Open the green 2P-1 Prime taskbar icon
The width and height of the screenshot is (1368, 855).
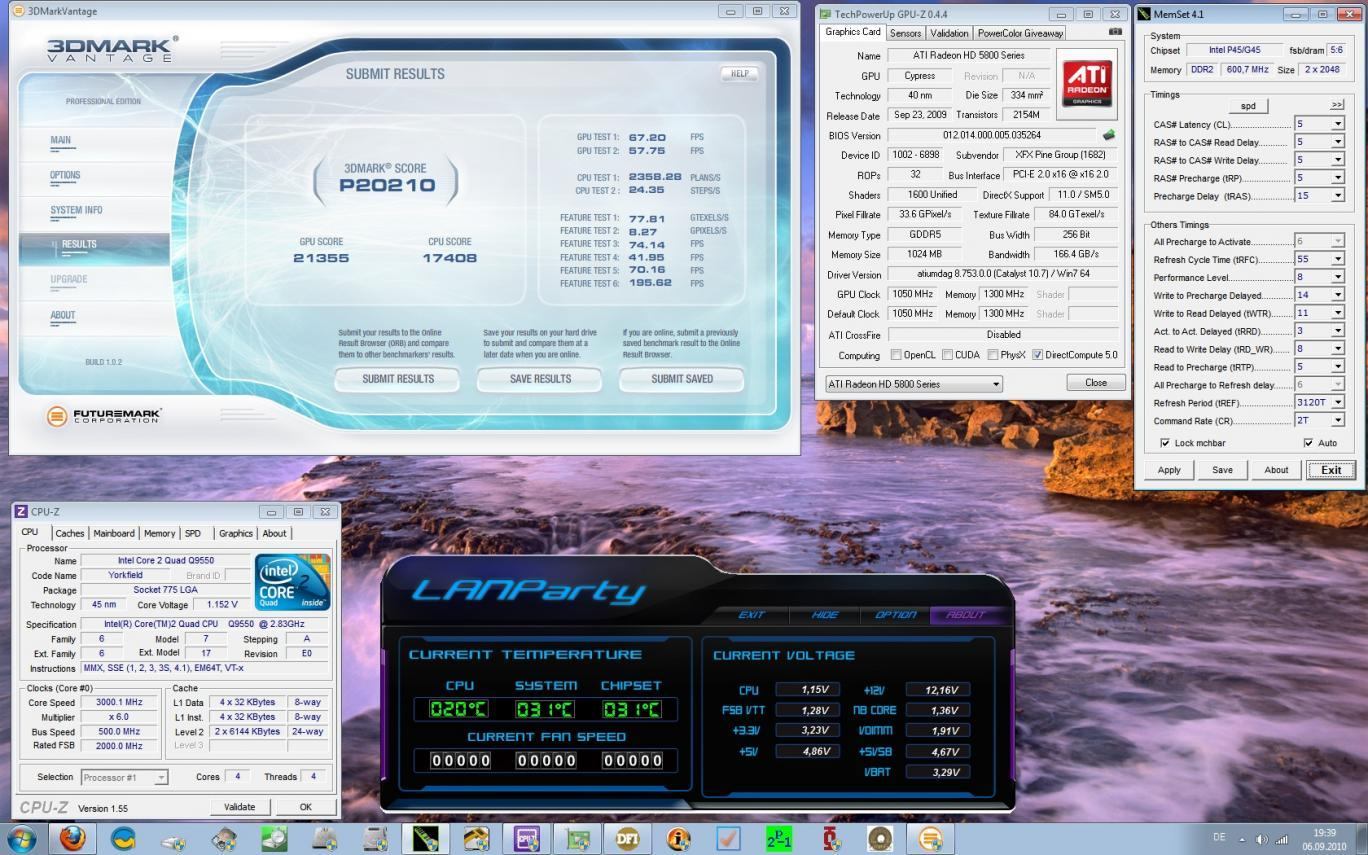779,838
